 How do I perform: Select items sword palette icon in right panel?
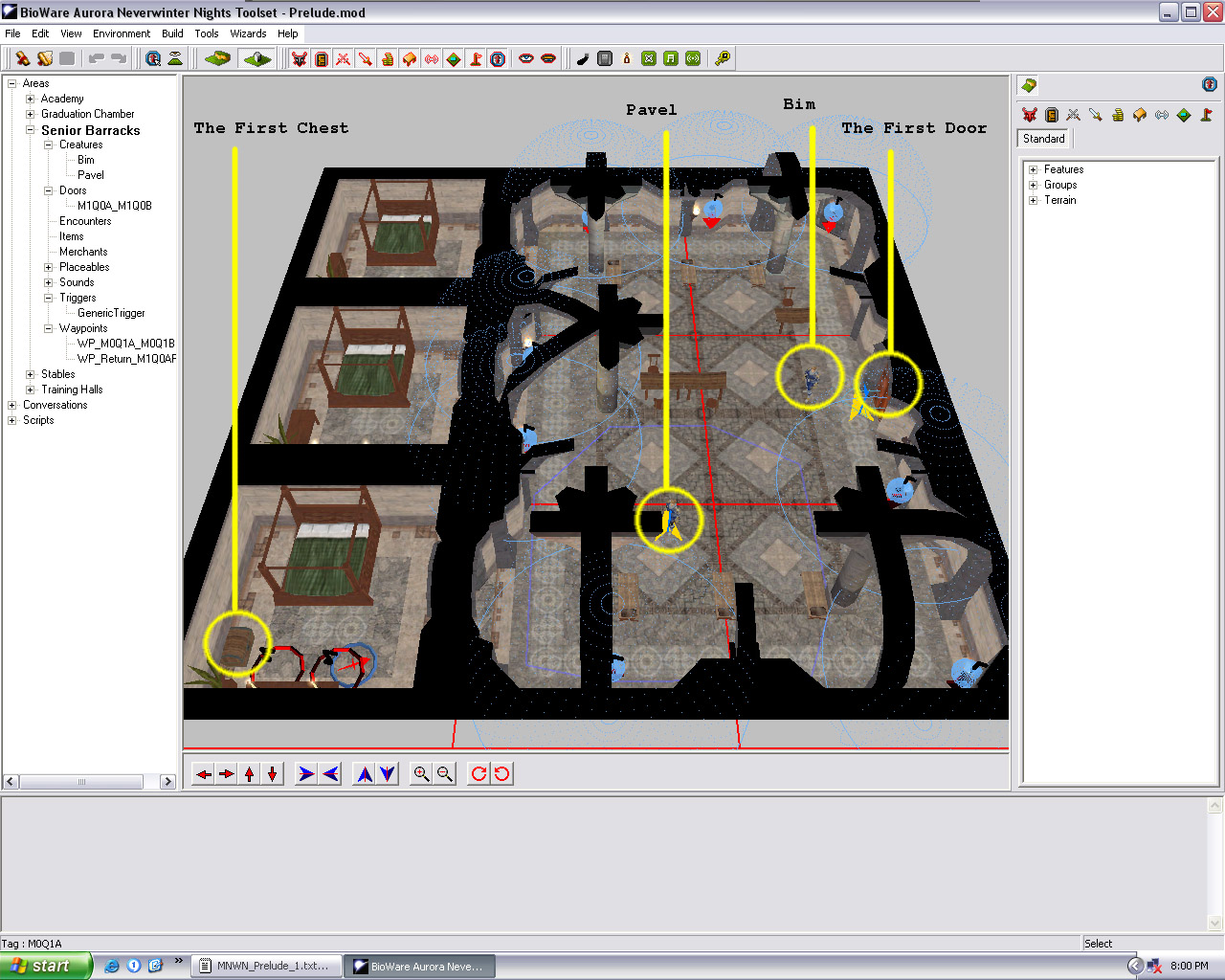(1096, 115)
